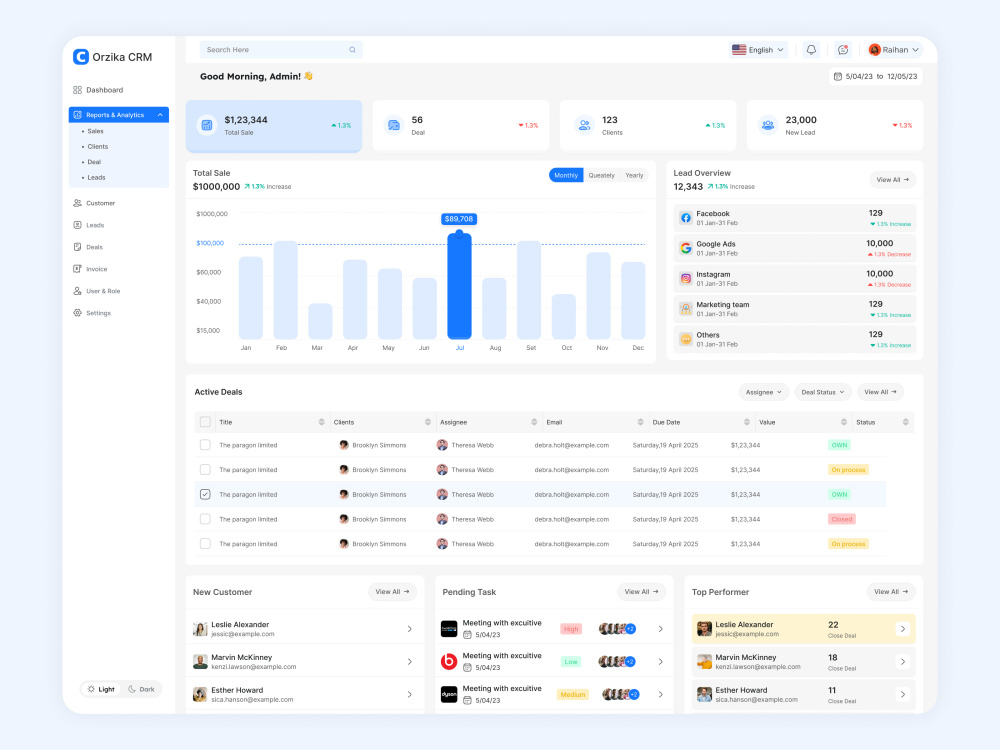Open the Sales submenu item
The height and width of the screenshot is (750, 1000).
click(96, 131)
